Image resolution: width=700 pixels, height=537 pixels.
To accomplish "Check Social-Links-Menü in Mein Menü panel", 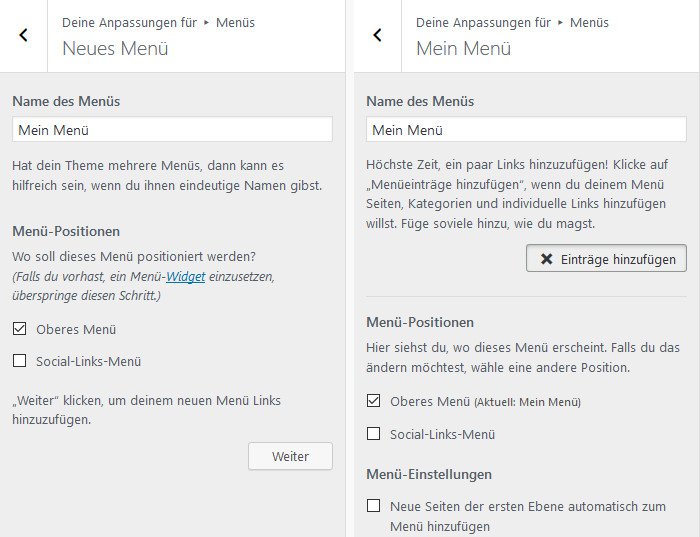I will (x=373, y=433).
